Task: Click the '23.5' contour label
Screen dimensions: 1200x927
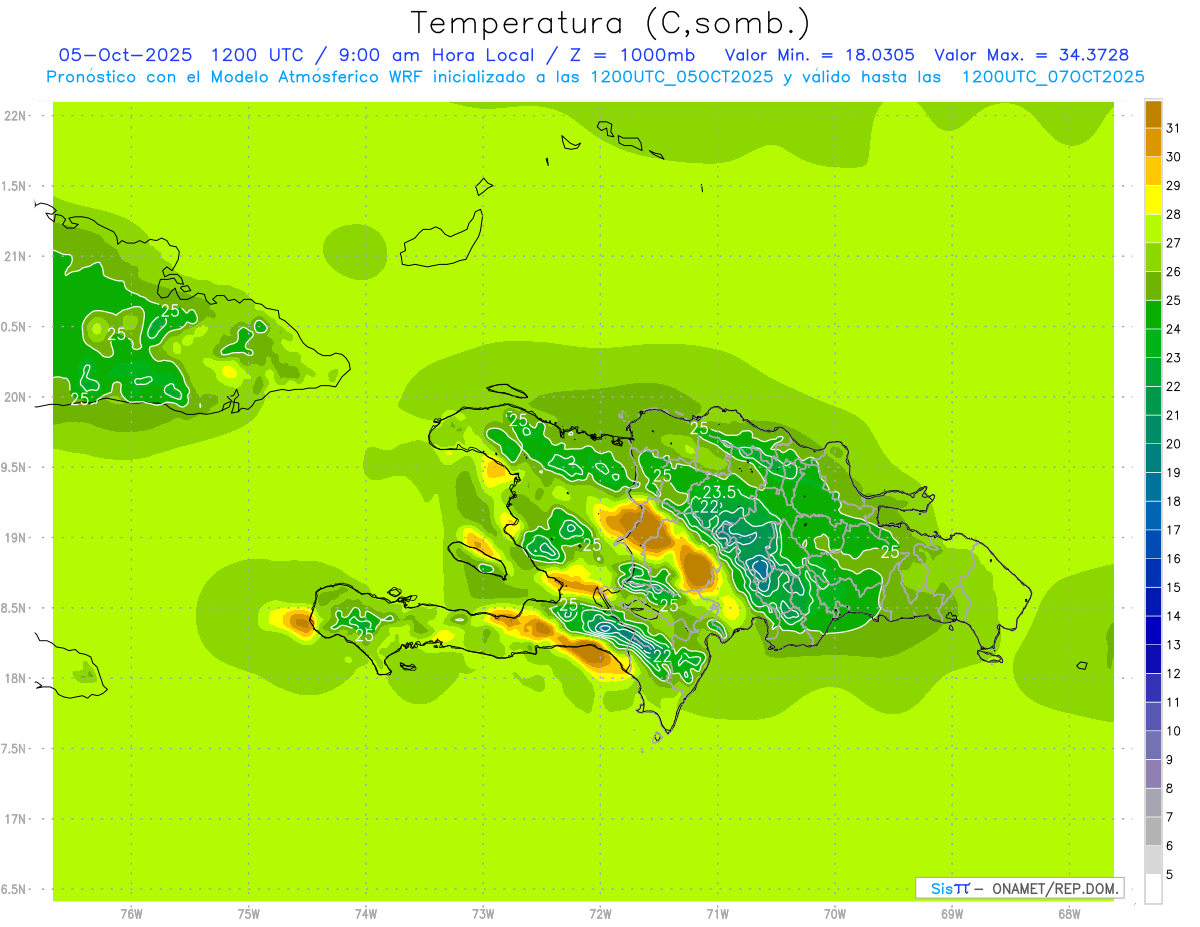Action: (720, 492)
